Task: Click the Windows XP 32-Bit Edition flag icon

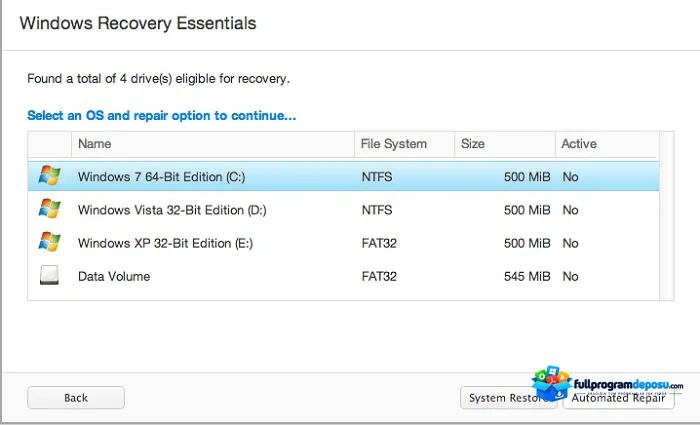Action: pyautogui.click(x=49, y=242)
